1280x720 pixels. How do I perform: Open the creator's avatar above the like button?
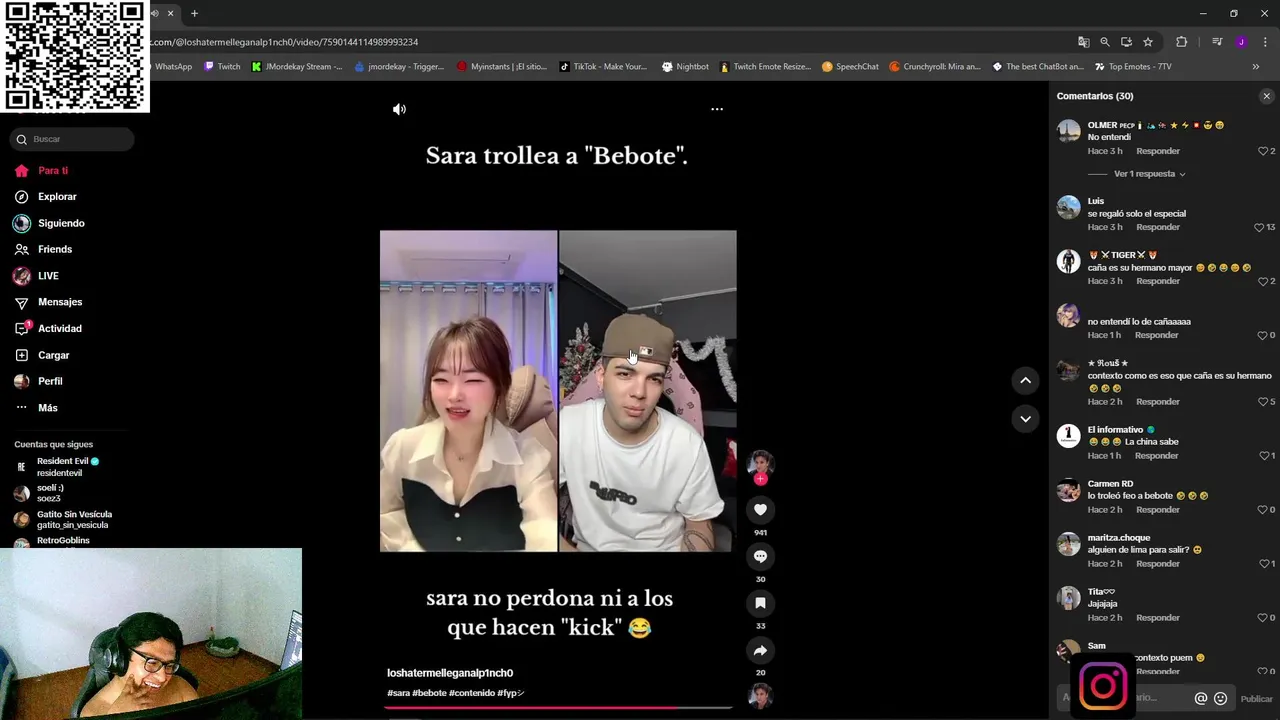click(760, 463)
